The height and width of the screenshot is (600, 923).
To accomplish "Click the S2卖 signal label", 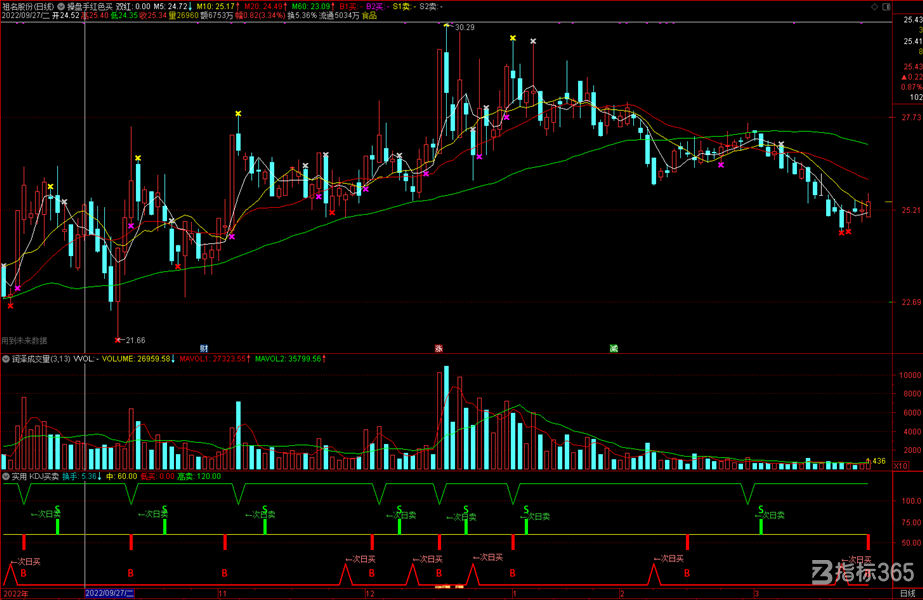I will coord(429,6).
